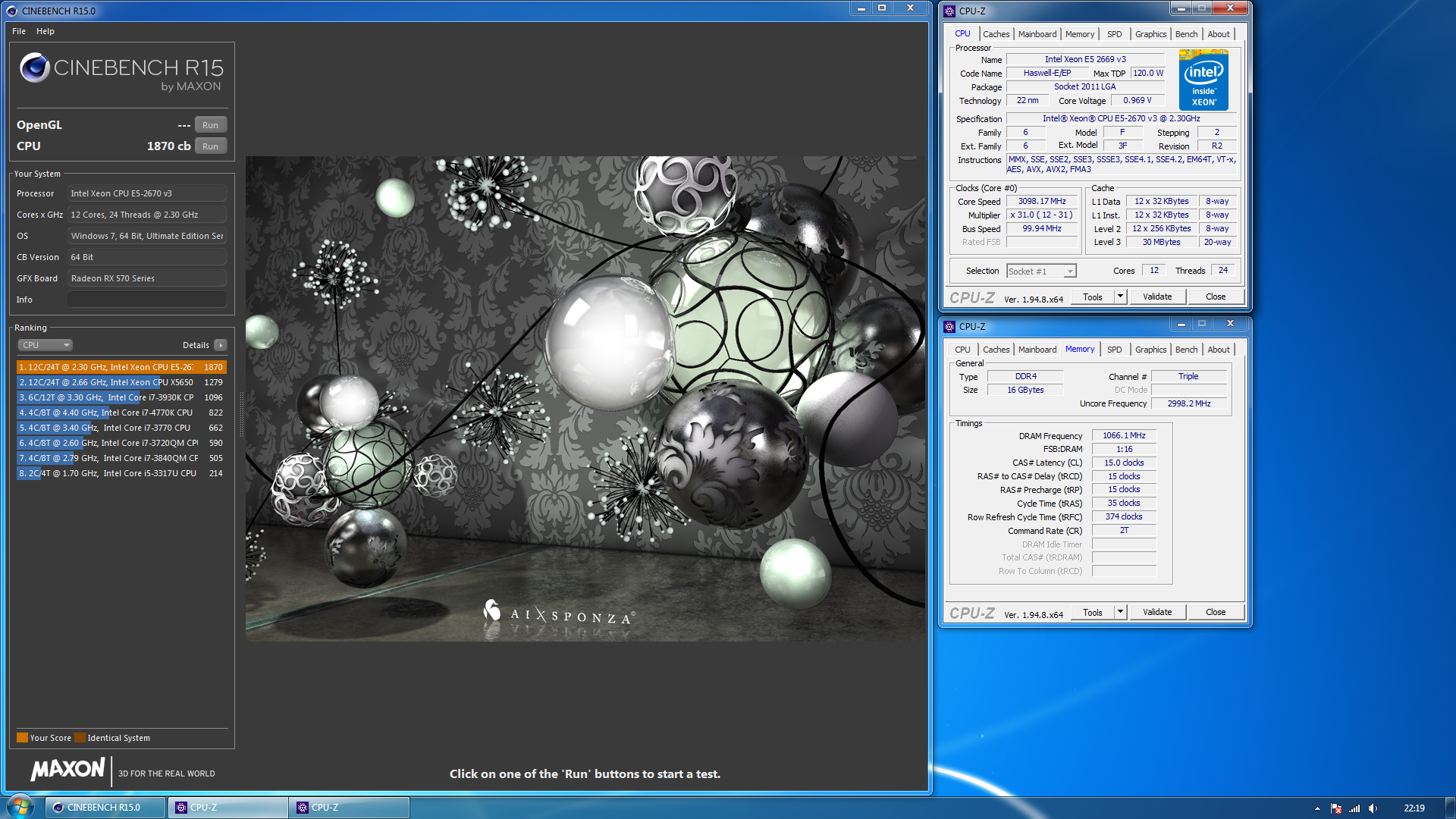The height and width of the screenshot is (819, 1456).
Task: Open Tools dropdown arrow in lower CPU-Z window
Action: (x=1120, y=613)
